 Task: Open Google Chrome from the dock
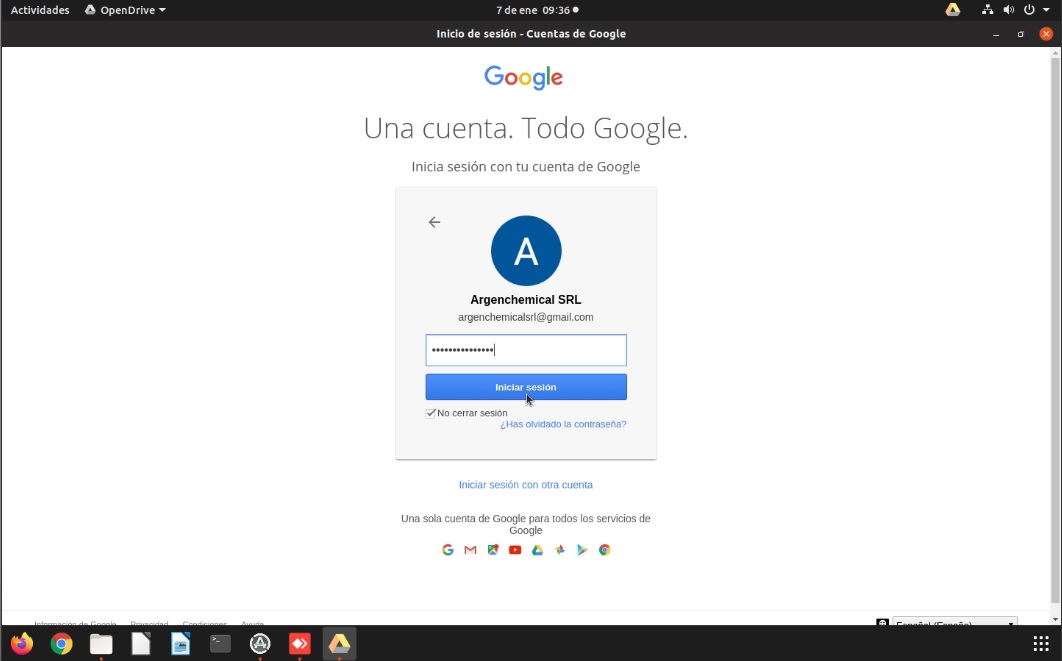coord(61,643)
